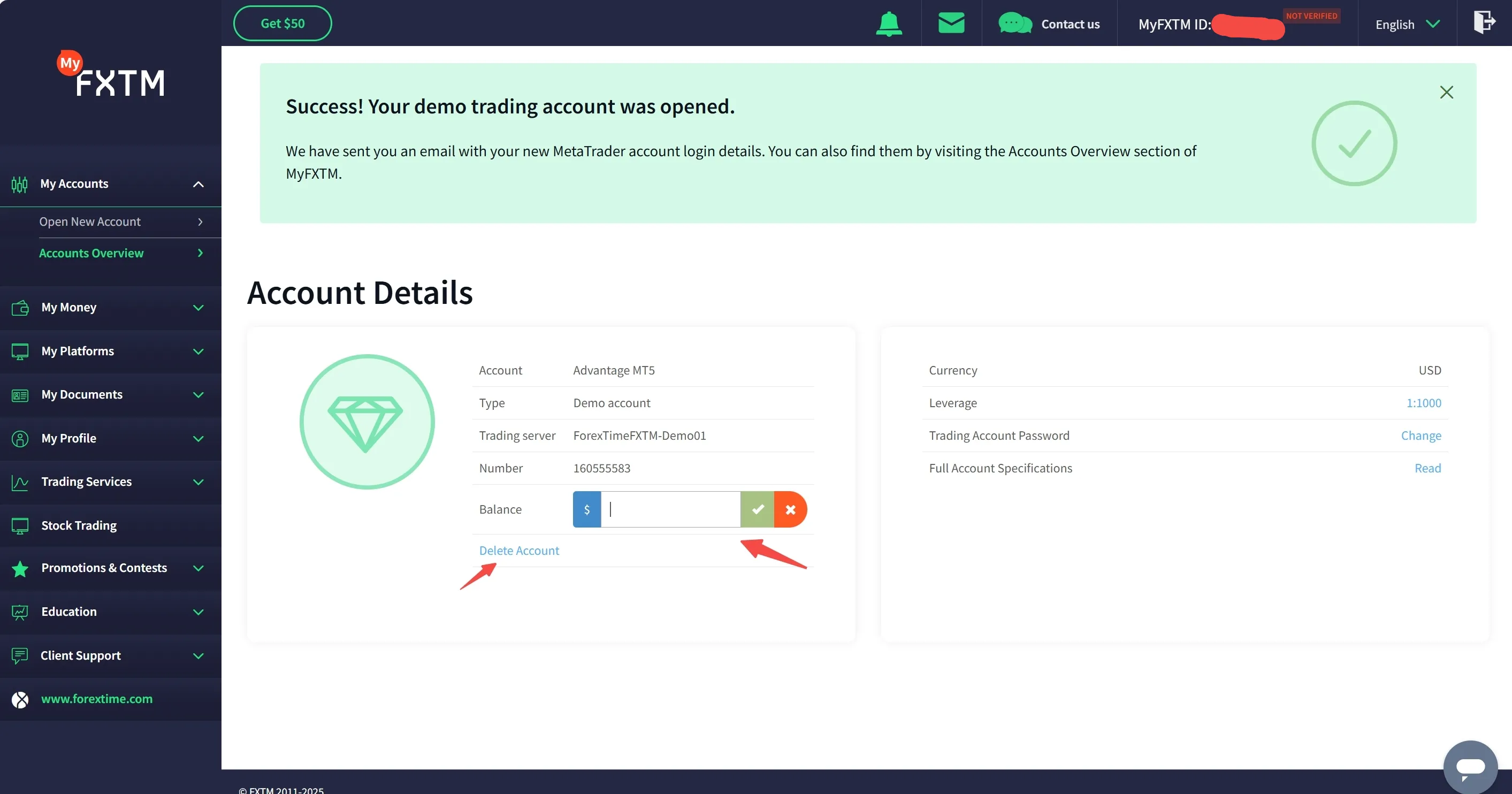
Task: Click the blue dollar sign currency icon
Action: click(587, 509)
